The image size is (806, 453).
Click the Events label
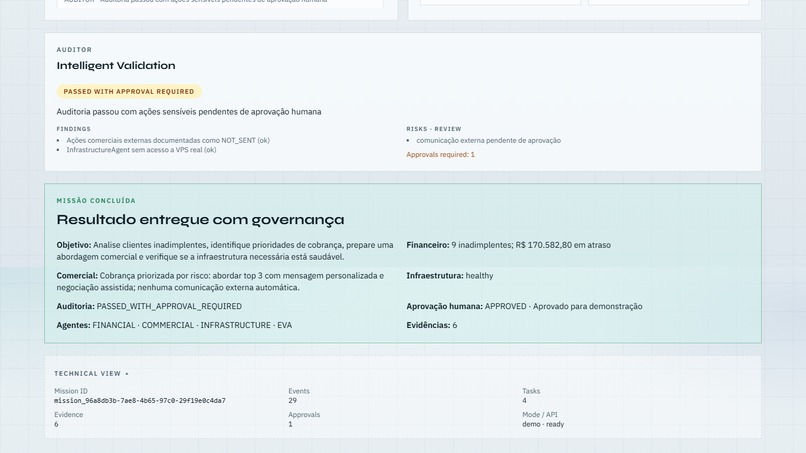[299, 391]
